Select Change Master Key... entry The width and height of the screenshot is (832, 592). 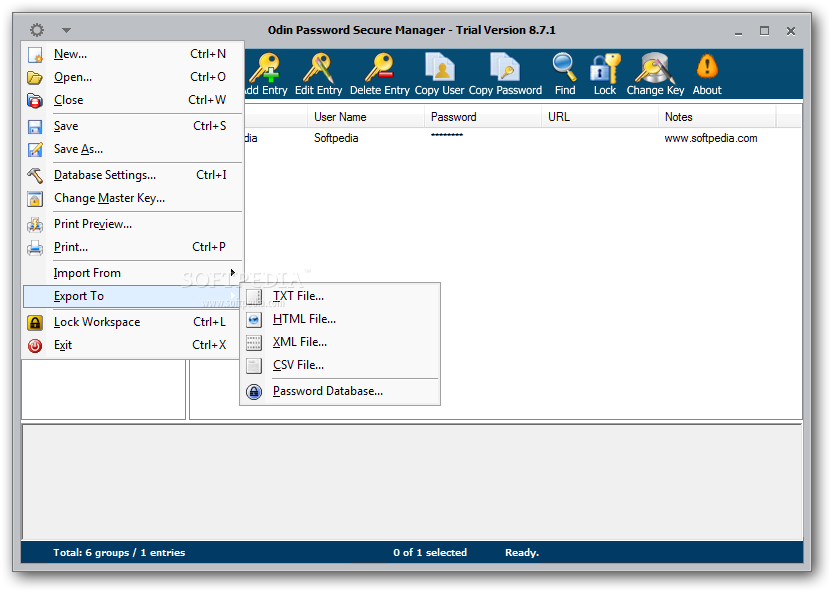133,198
